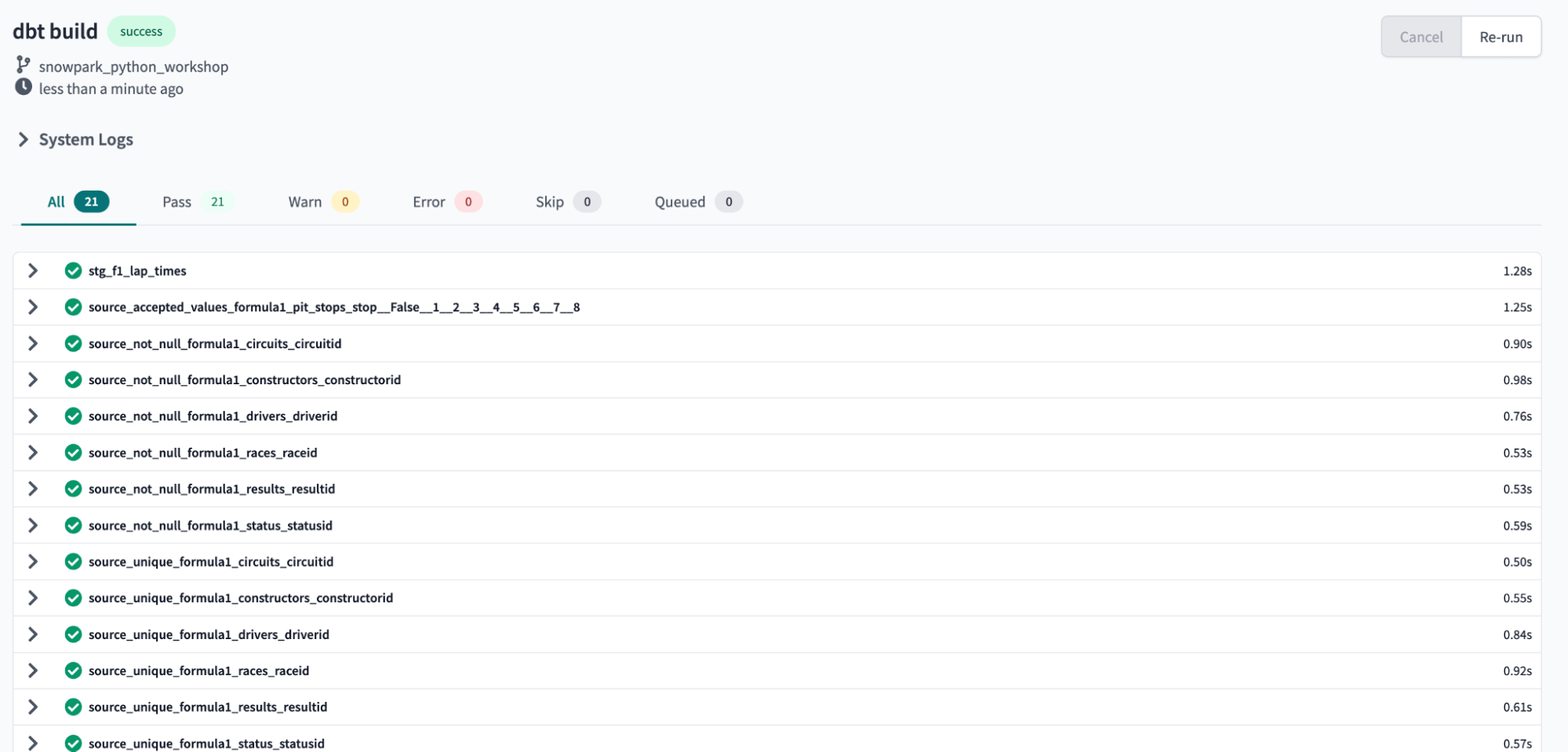Expand source_unique_formula1_results_resultid row
The height and width of the screenshot is (752, 1568).
33,707
